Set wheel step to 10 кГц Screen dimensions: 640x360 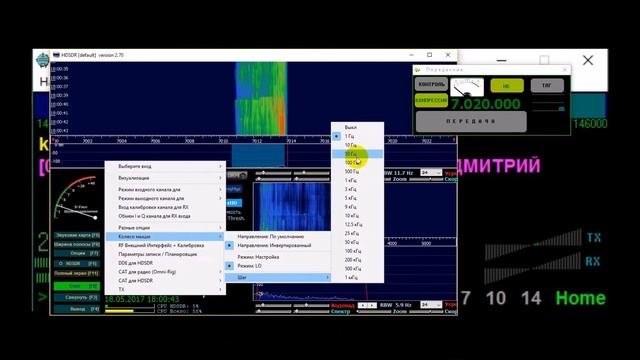click(x=357, y=216)
